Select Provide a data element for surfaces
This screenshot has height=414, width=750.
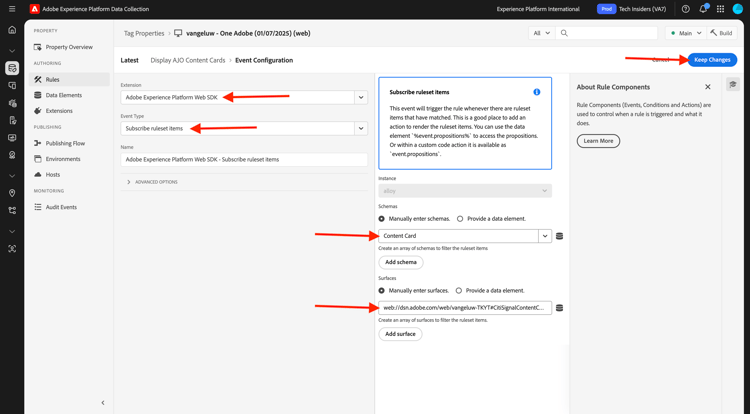point(459,290)
